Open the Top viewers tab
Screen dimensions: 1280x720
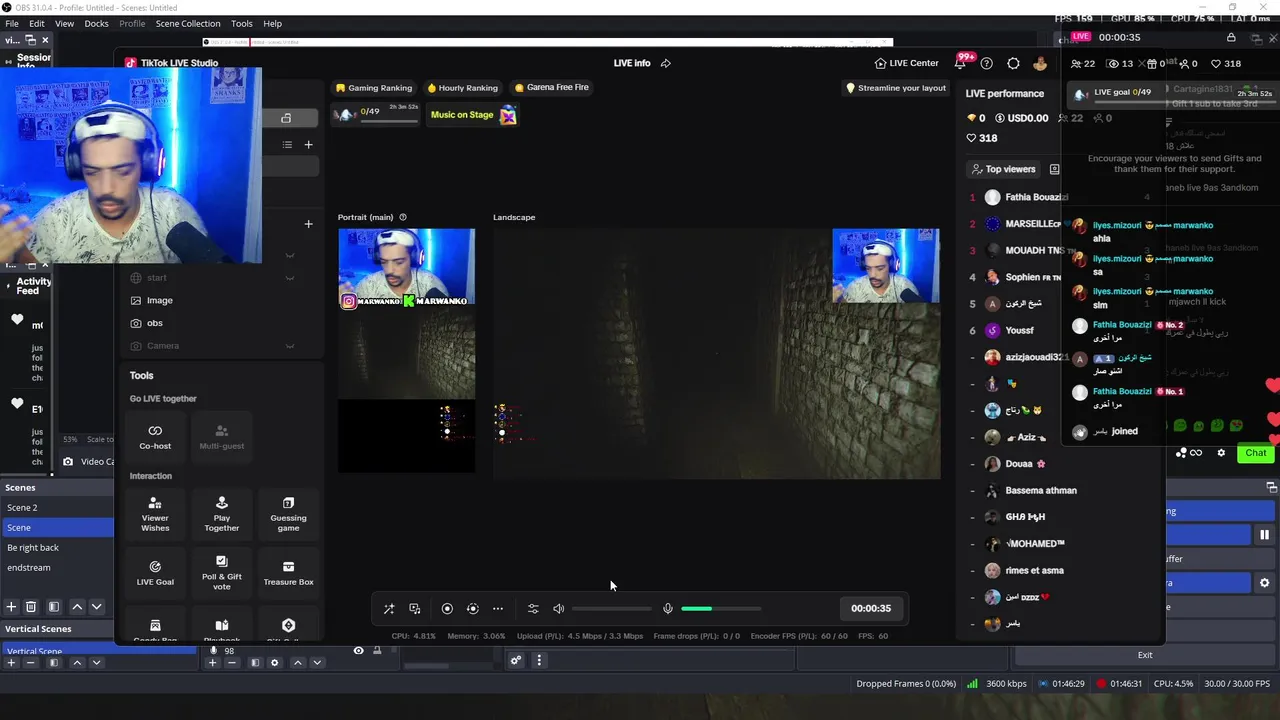point(1004,169)
